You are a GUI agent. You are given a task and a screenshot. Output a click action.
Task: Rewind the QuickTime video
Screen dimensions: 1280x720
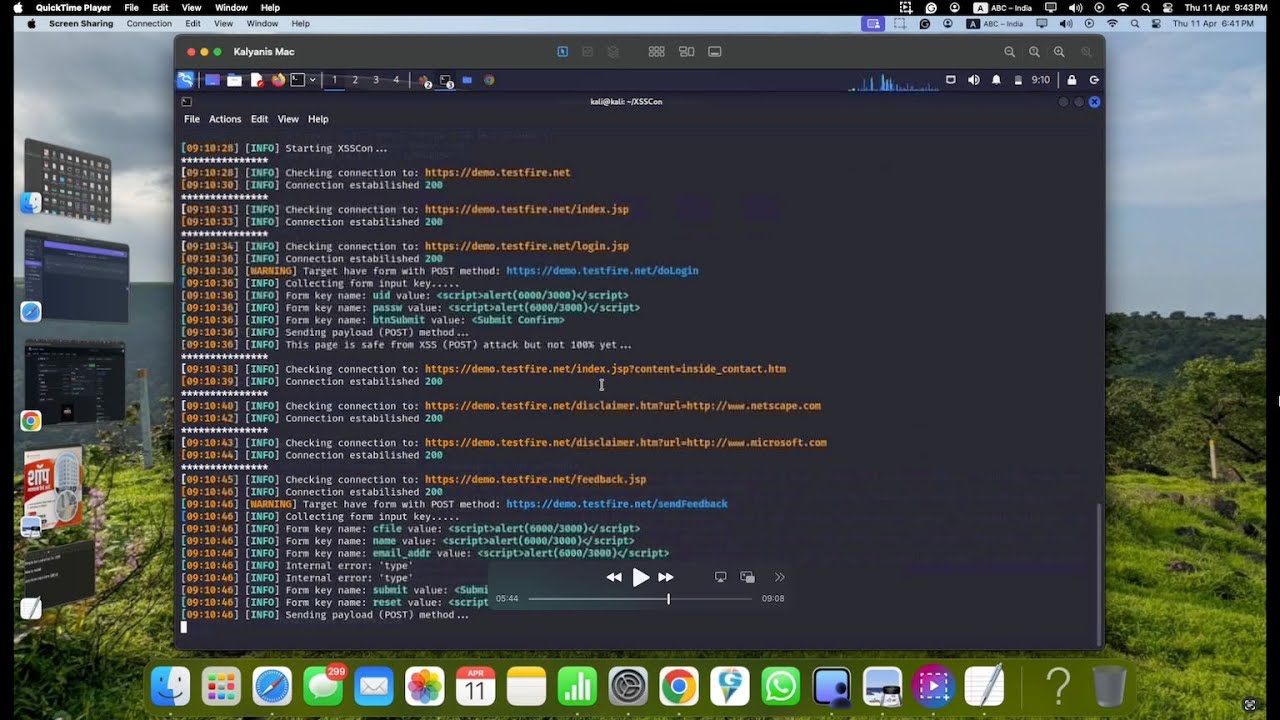click(x=613, y=577)
